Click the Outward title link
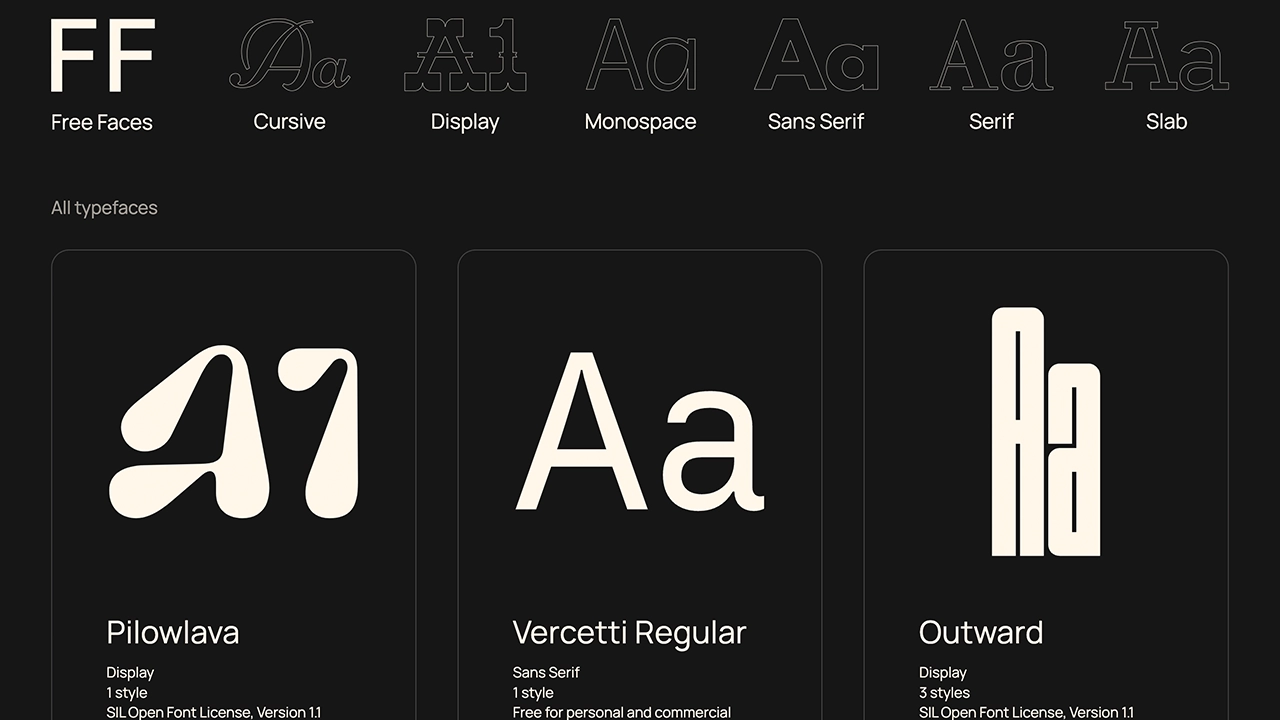The image size is (1280, 720). coord(980,632)
